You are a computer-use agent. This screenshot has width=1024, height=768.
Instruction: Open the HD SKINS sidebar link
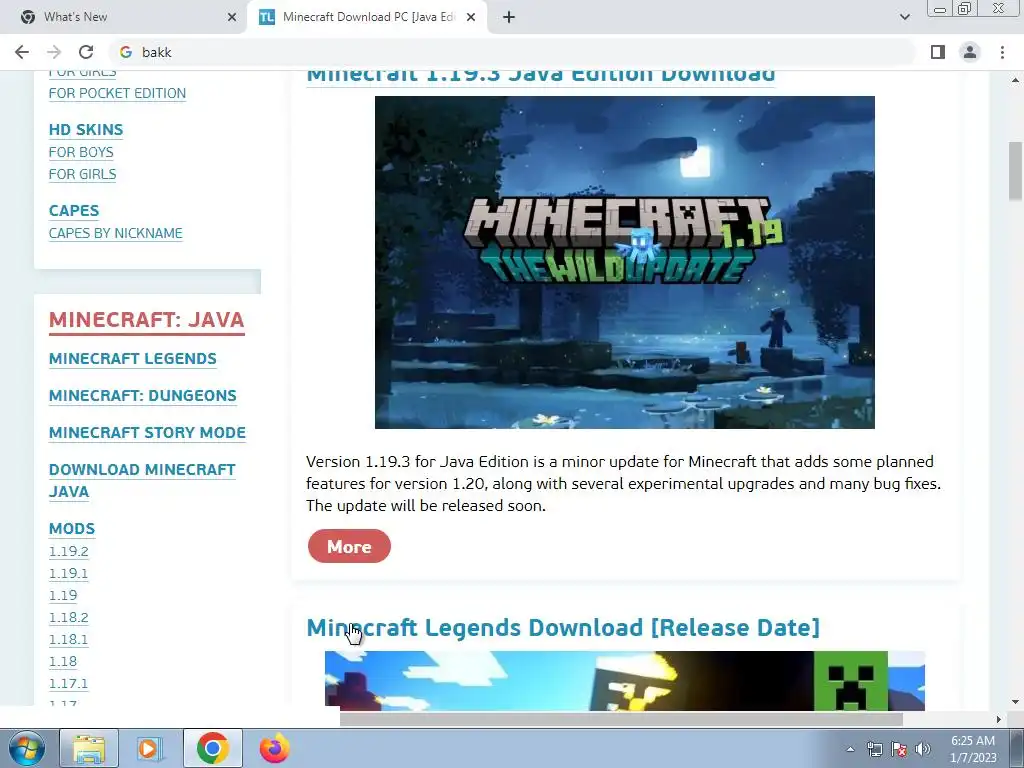point(86,130)
